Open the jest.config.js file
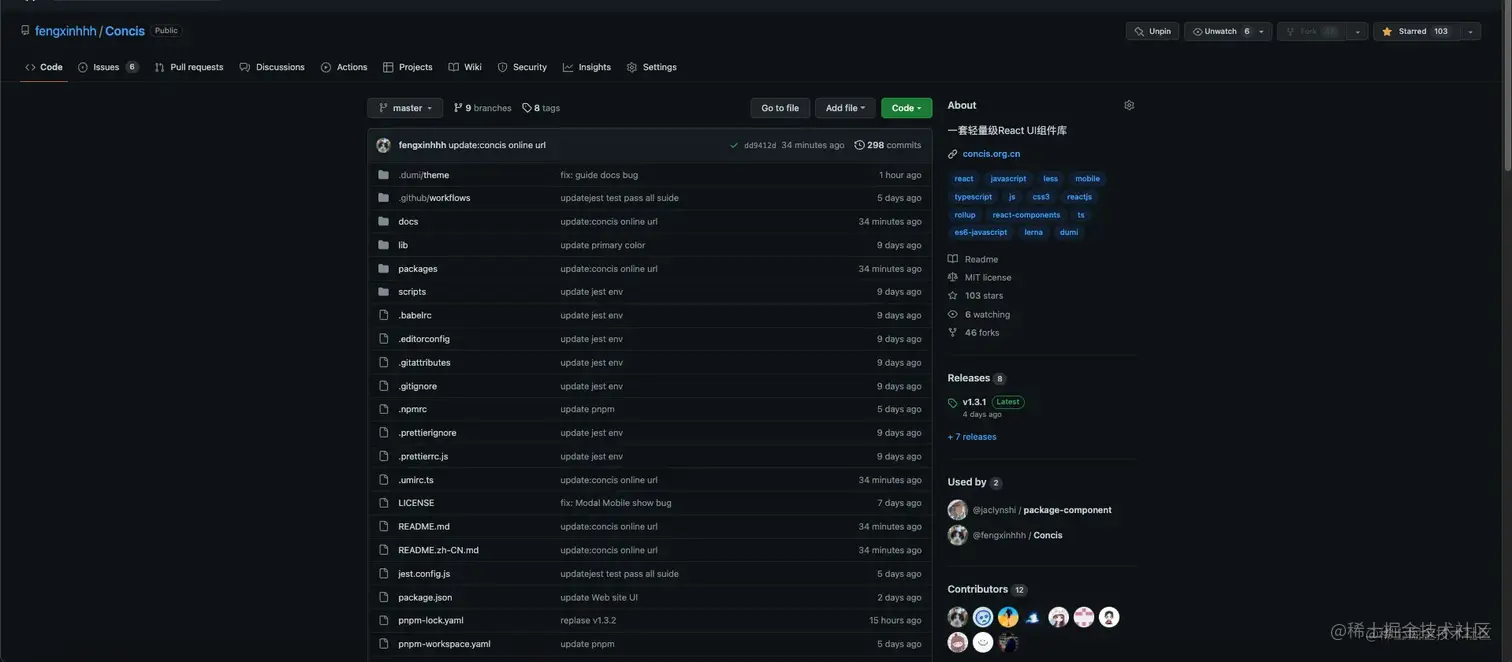 [x=424, y=574]
